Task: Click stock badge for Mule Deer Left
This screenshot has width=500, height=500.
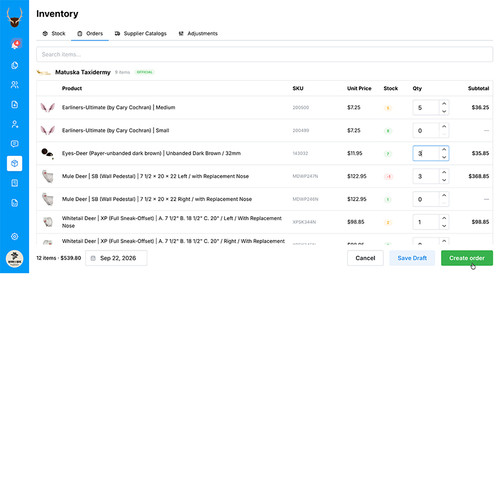Action: pos(388,177)
